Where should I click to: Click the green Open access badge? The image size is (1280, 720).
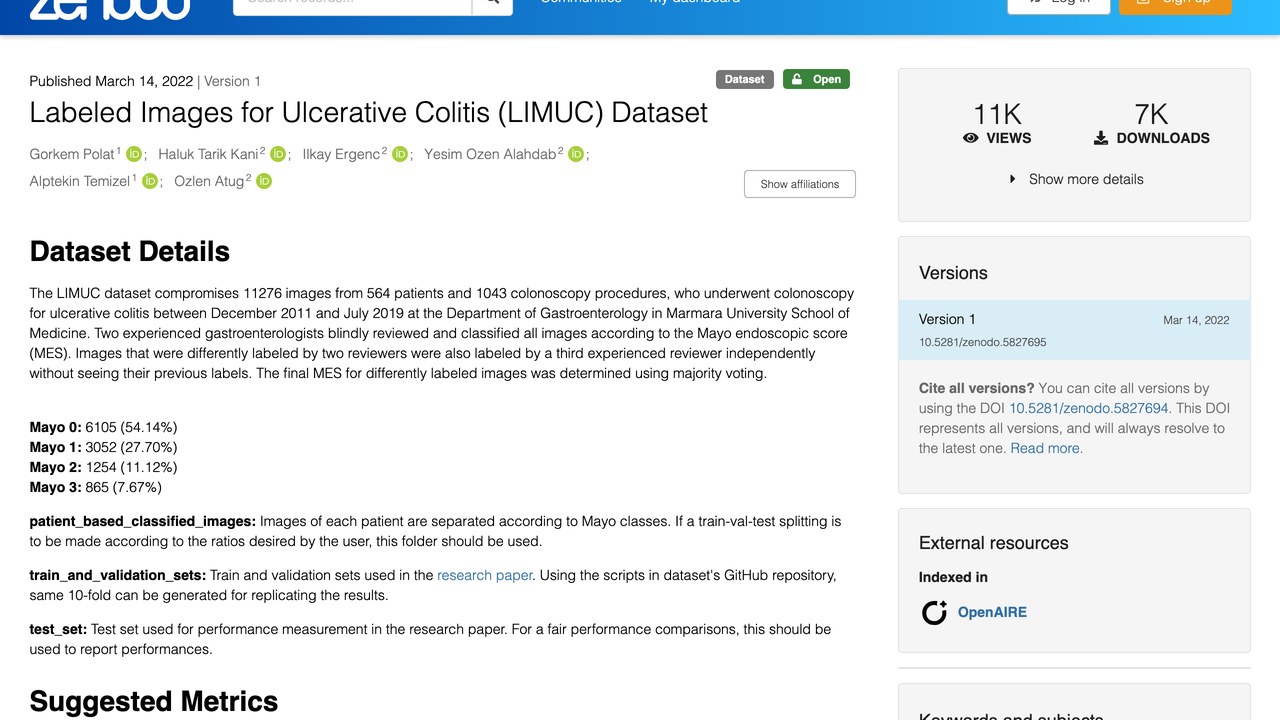coord(816,79)
